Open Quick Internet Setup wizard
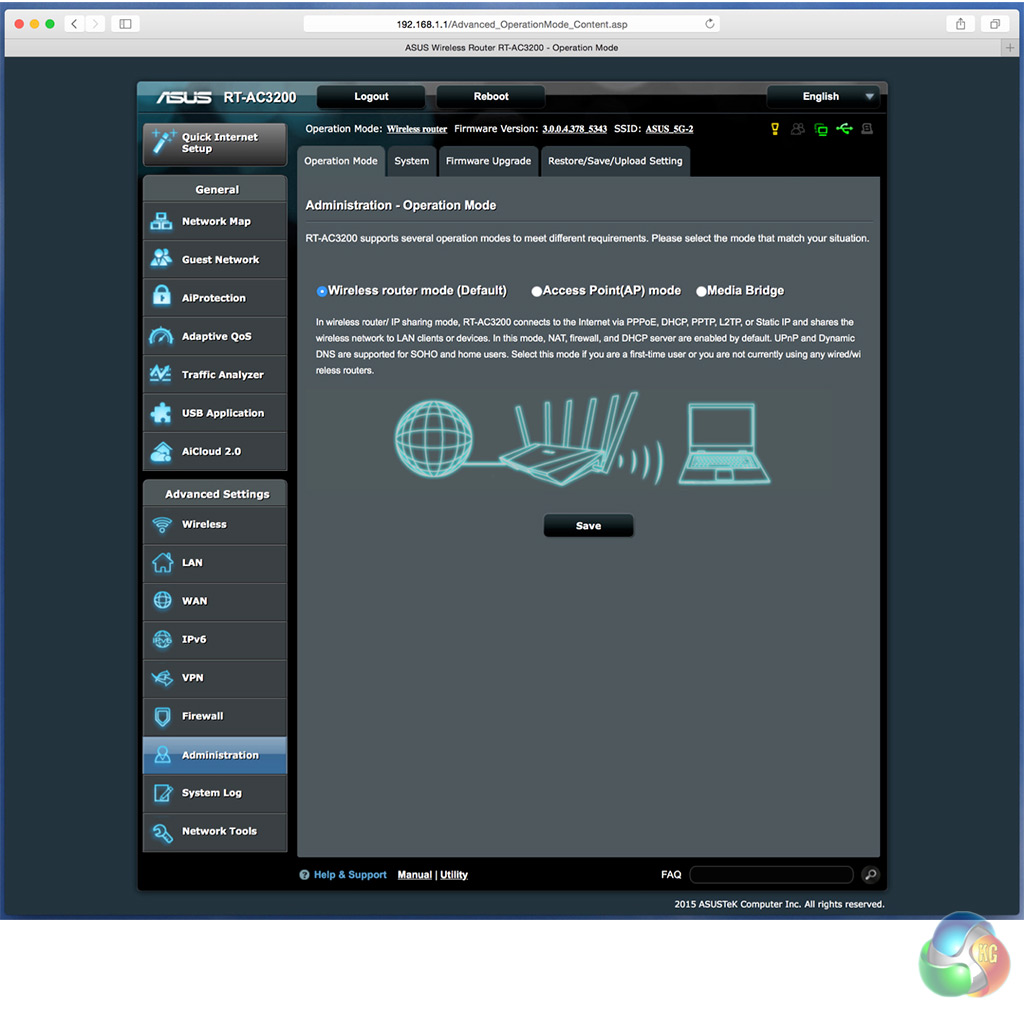Image resolution: width=1024 pixels, height=1014 pixels. 215,144
